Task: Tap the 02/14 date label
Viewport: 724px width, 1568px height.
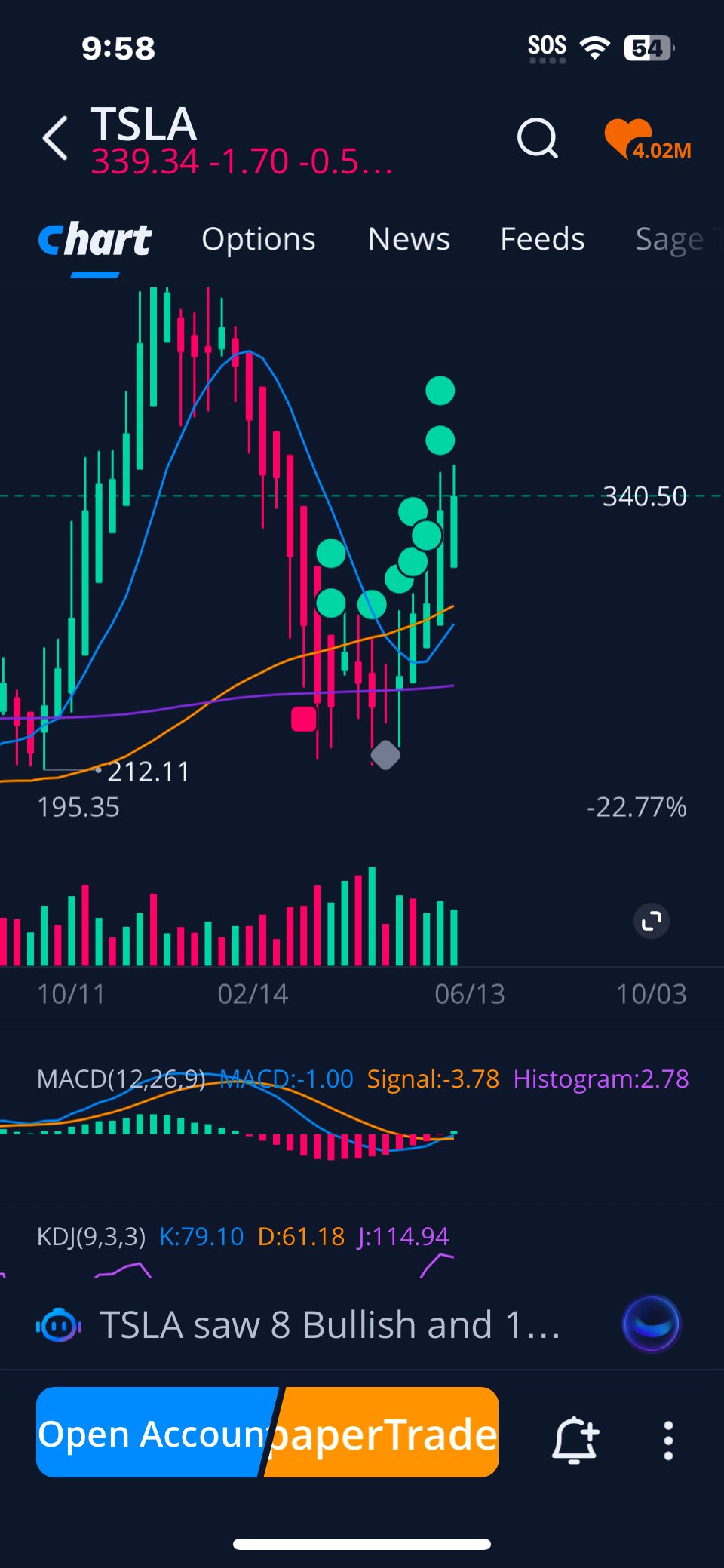Action: [253, 994]
